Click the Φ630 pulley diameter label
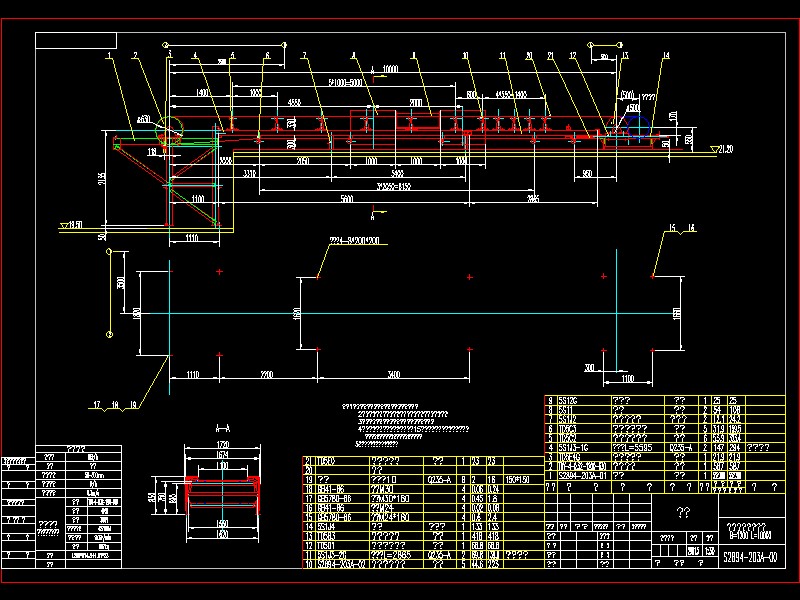Screen dimensions: 800x600 (144, 119)
